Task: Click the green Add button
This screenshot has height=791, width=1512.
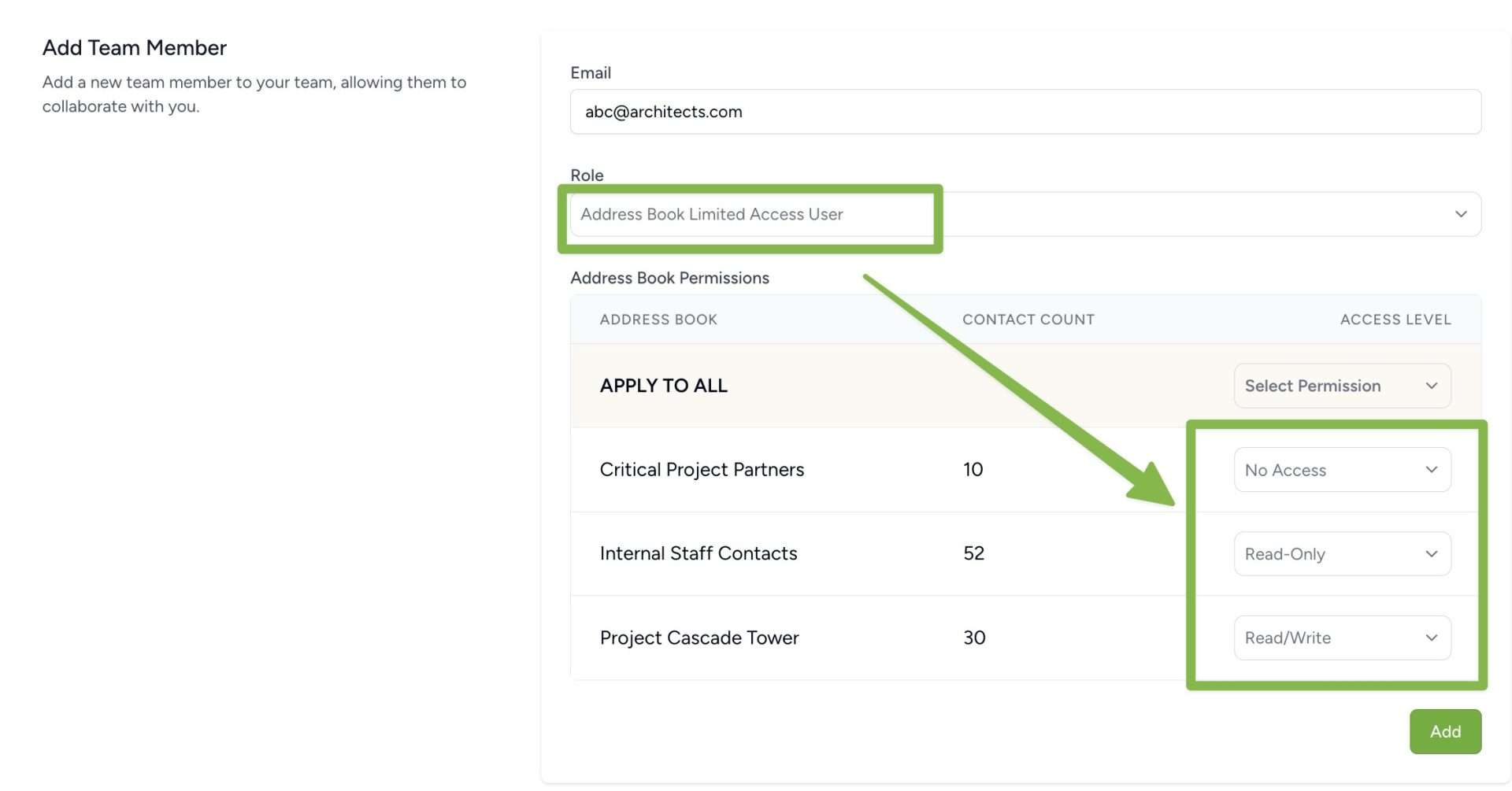Action: (x=1445, y=732)
